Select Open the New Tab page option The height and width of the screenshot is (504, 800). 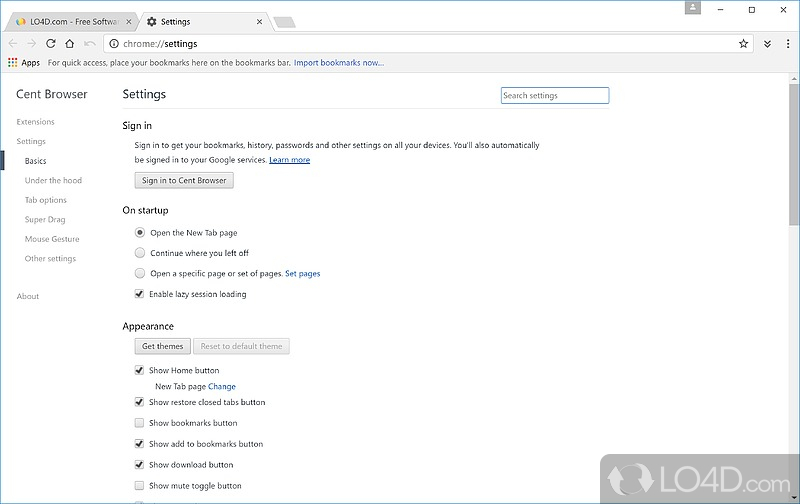[140, 233]
